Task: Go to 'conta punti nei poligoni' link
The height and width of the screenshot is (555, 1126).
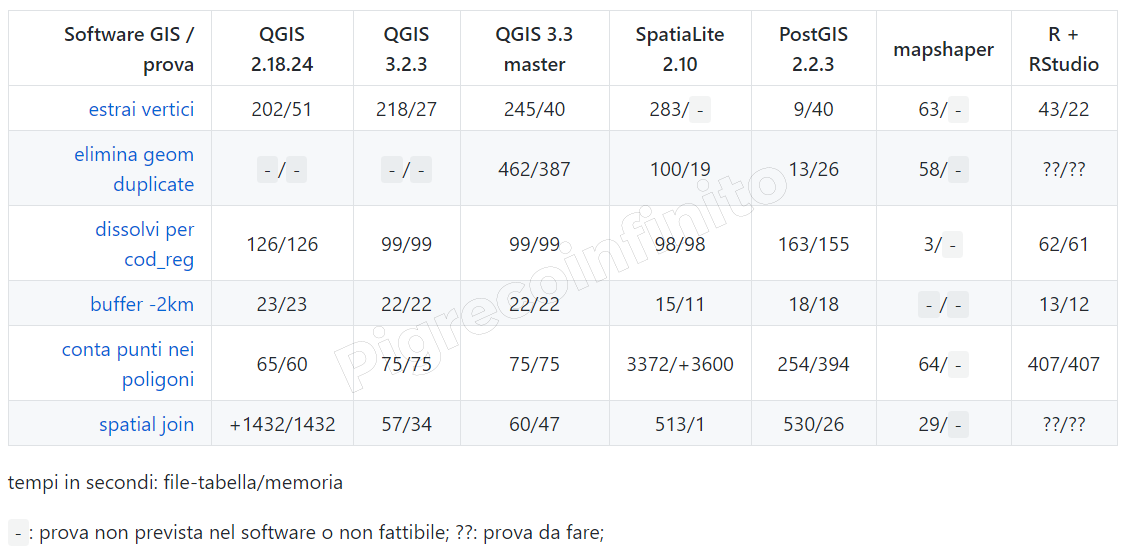Action: tap(128, 364)
